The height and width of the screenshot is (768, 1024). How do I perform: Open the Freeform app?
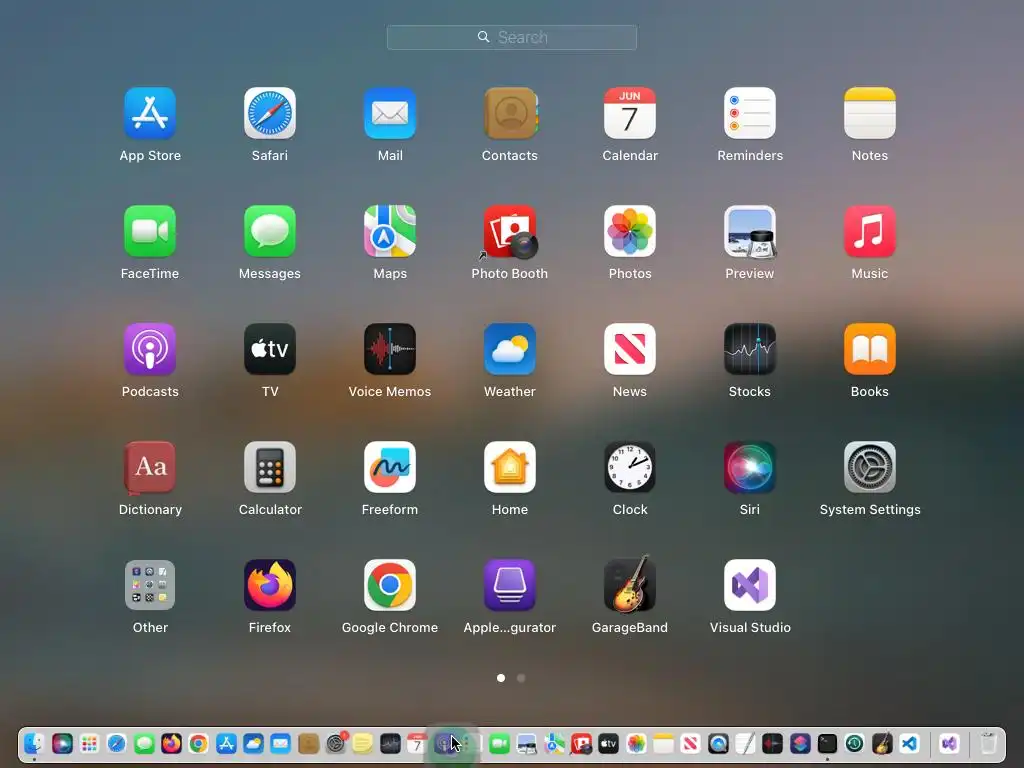[x=390, y=468]
